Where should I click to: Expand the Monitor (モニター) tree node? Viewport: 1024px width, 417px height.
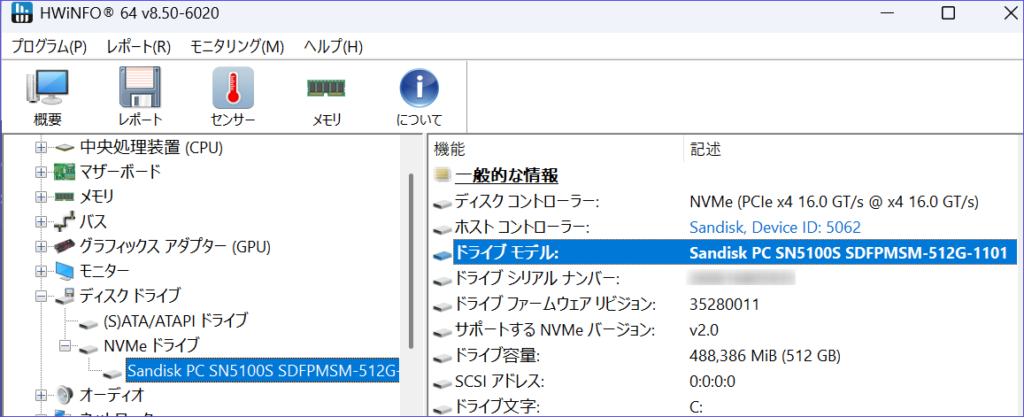(41, 270)
